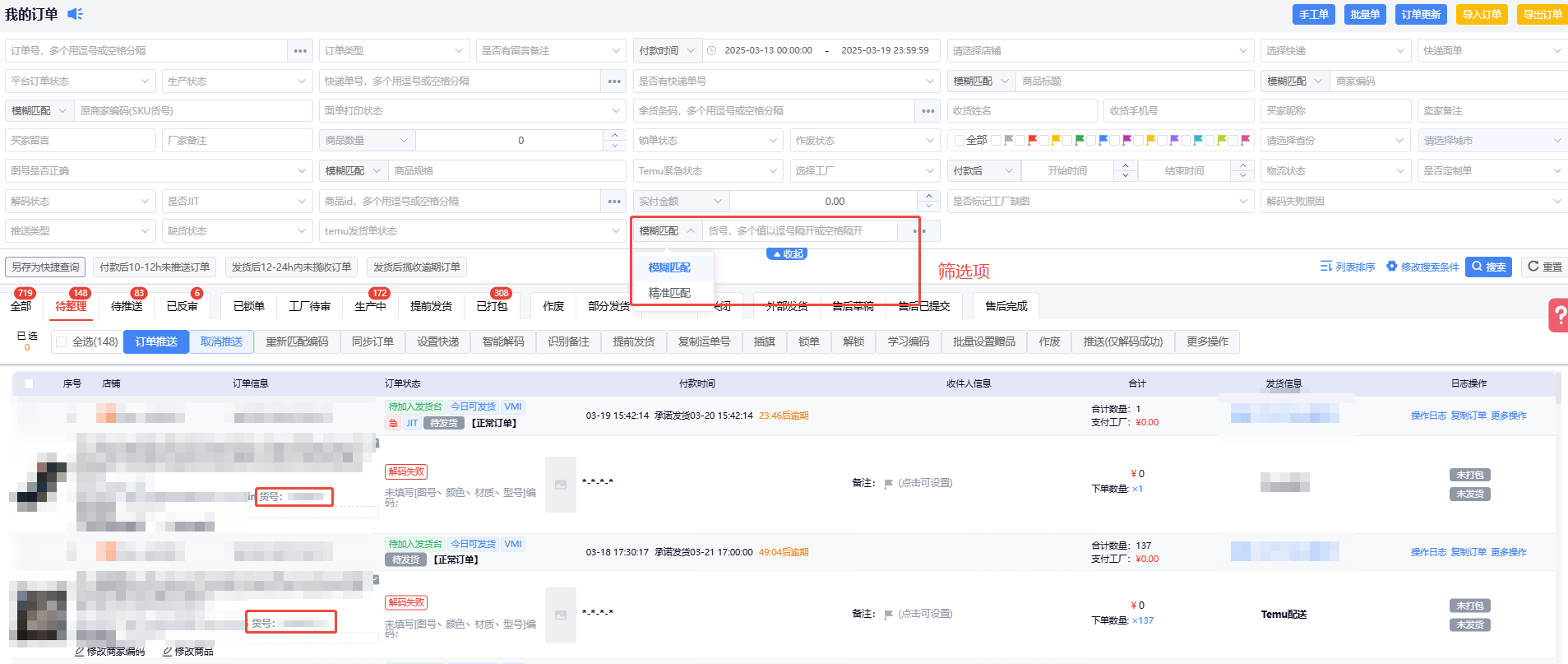Switch to the 生产中 tab

pyautogui.click(x=370, y=306)
